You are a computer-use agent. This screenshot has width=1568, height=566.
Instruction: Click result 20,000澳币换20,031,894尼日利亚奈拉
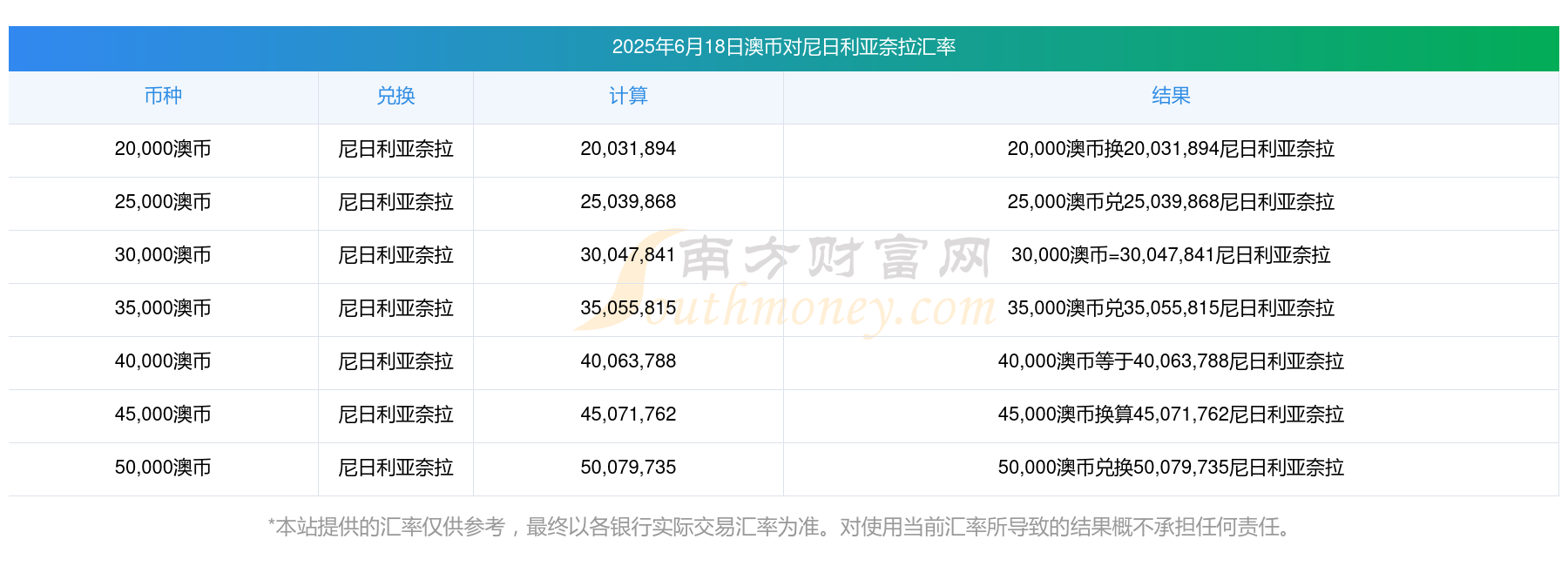[x=1171, y=149]
